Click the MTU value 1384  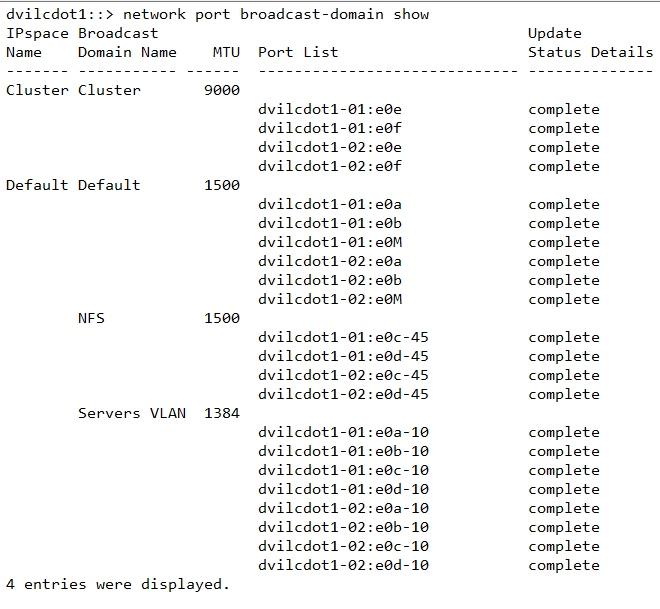click(221, 413)
